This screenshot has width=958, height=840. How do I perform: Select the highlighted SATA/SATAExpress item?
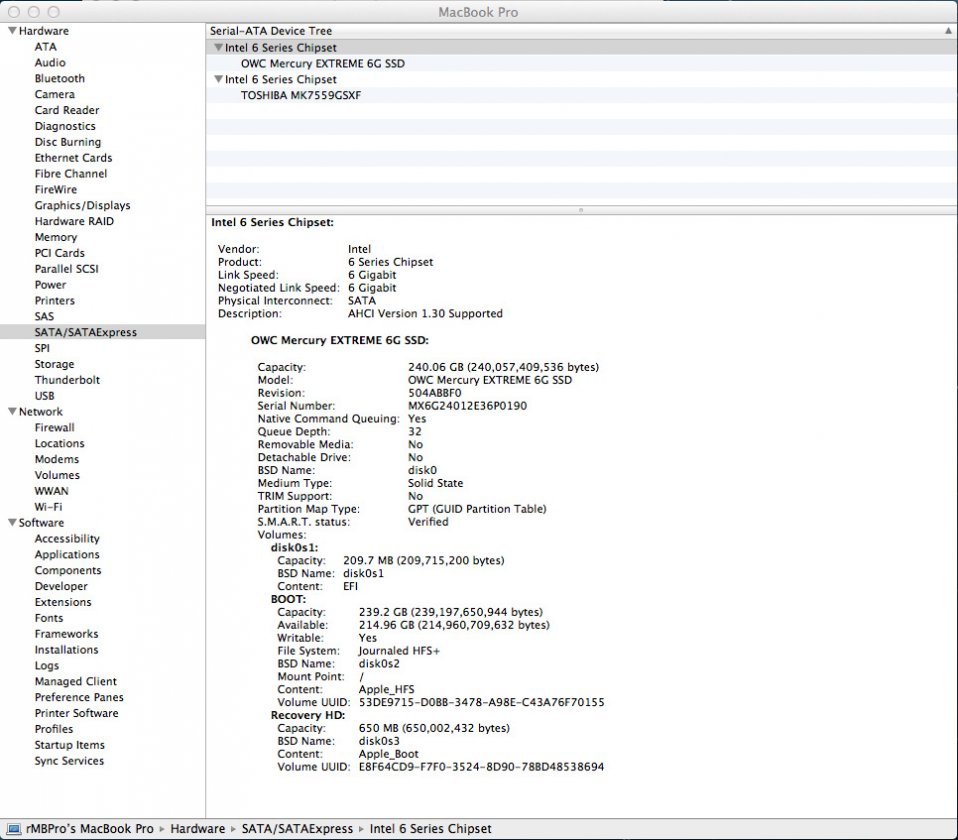point(86,332)
